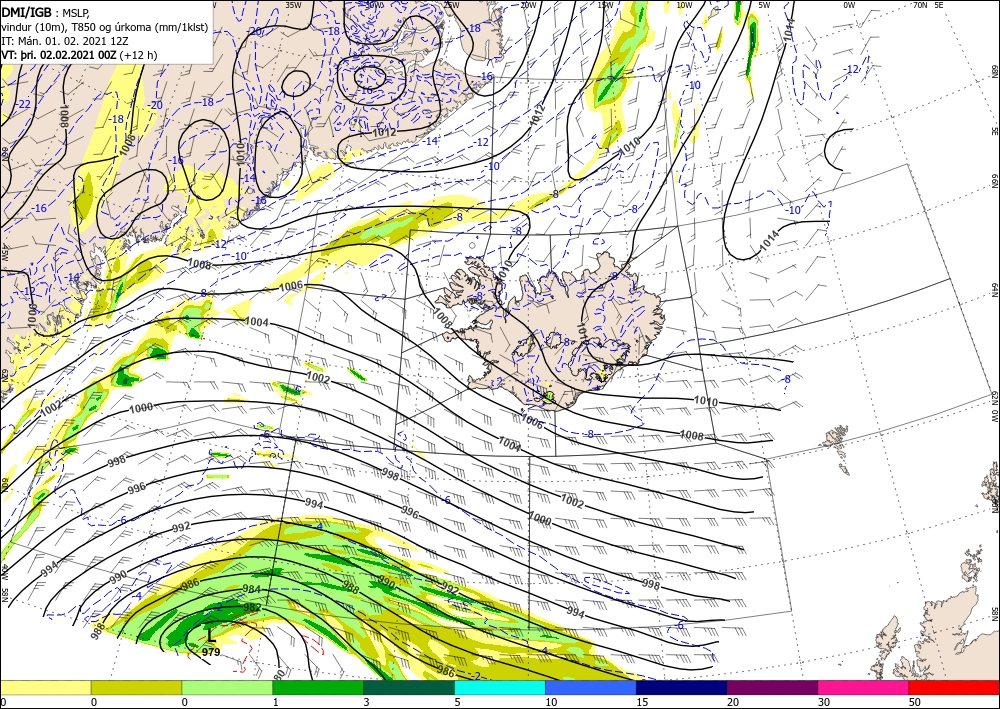The width and height of the screenshot is (1000, 709).
Task: Select the DMI/IGB title text
Action: pos(26,11)
